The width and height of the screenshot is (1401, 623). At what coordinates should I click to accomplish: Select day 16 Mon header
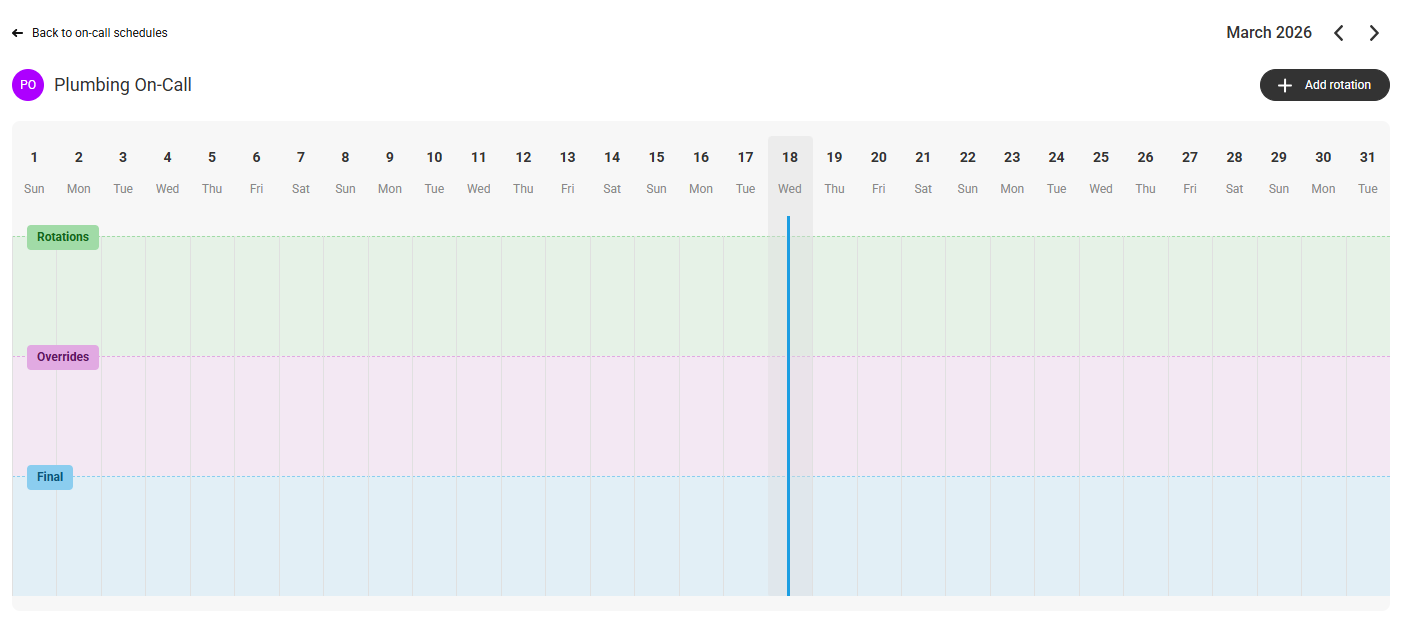pos(701,172)
